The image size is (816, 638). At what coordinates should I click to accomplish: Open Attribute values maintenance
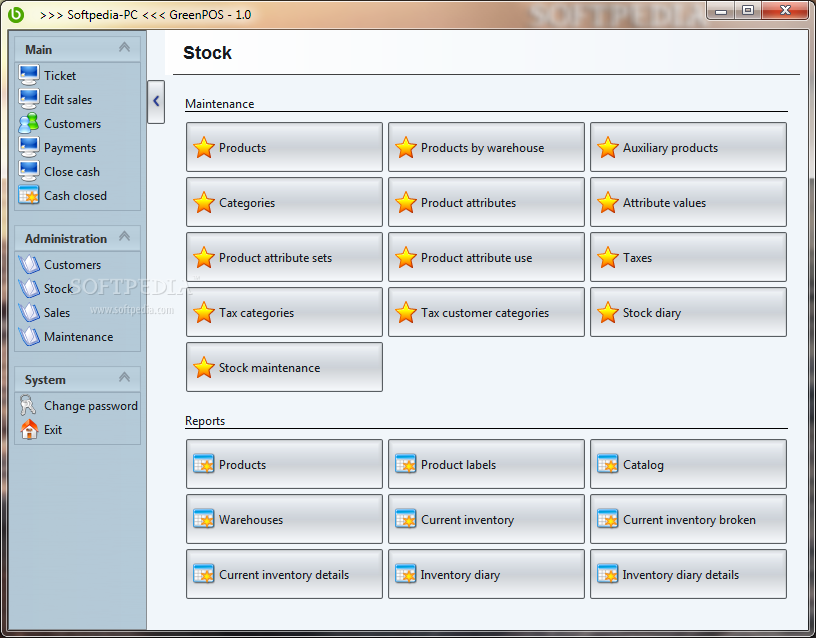pyautogui.click(x=688, y=202)
